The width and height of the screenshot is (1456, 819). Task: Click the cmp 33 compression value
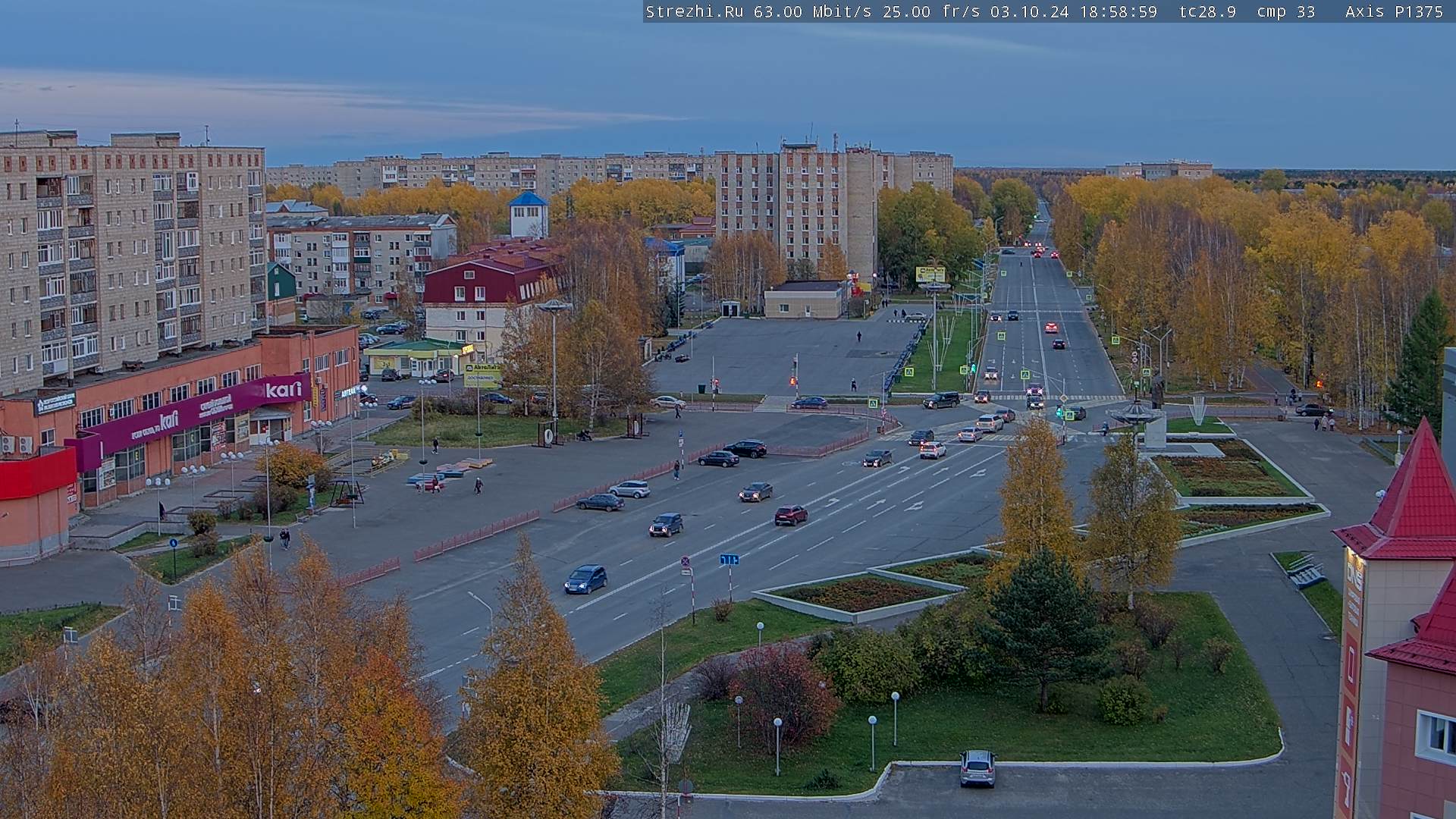(1285, 11)
